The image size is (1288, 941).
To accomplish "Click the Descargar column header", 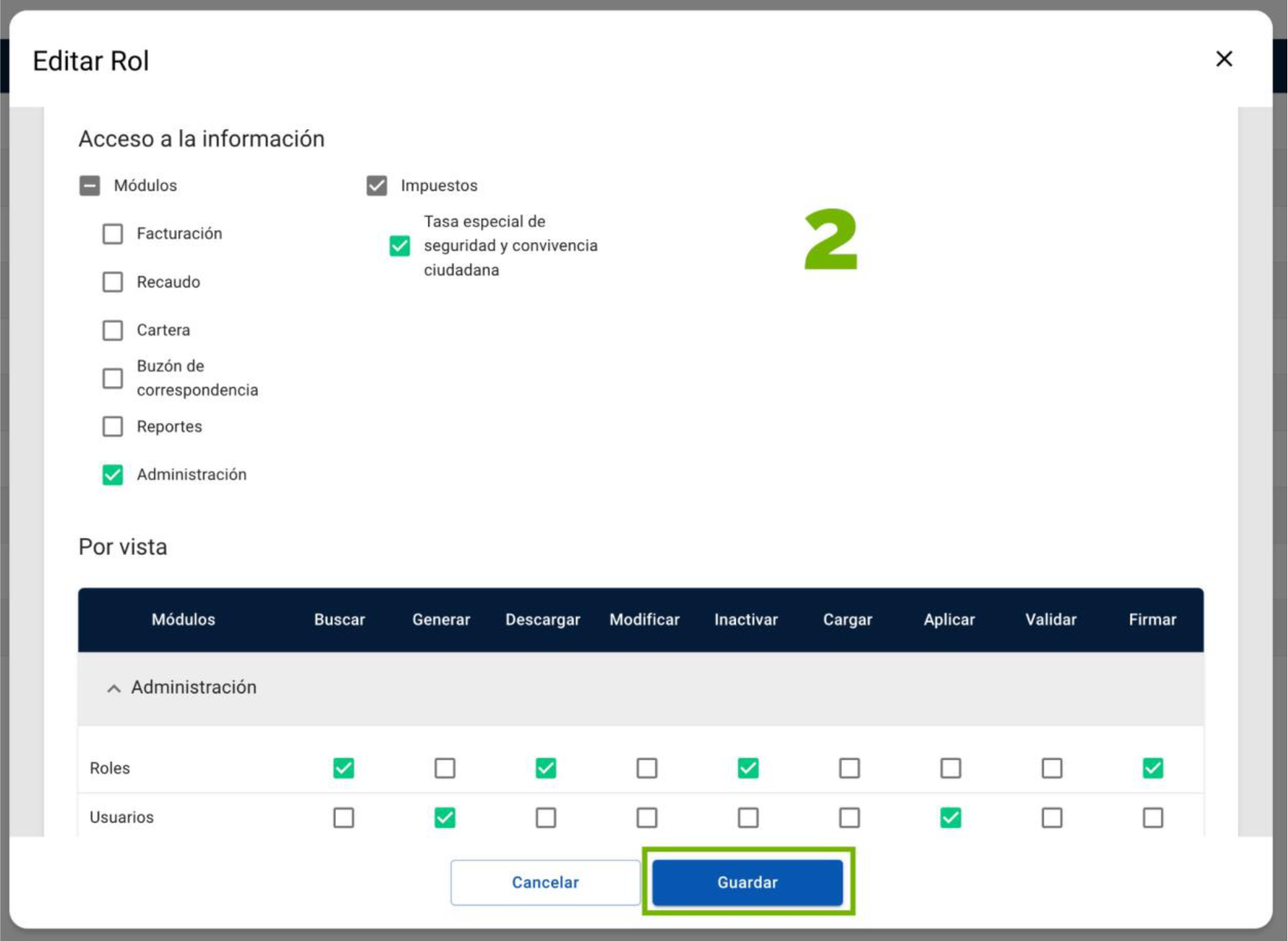I will (543, 619).
